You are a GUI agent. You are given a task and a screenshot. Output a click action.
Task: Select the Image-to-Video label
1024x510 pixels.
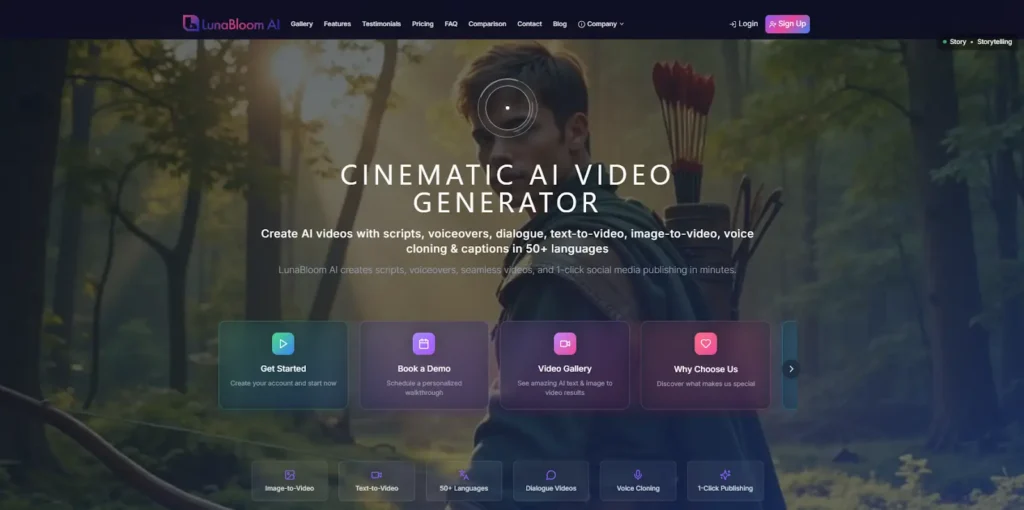289,488
